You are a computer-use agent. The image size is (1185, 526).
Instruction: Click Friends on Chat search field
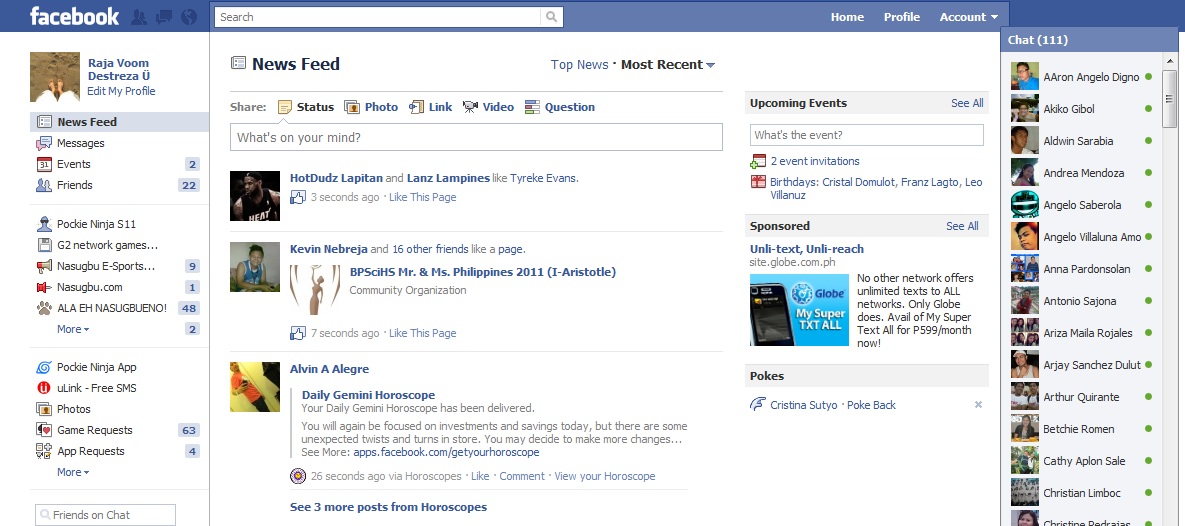click(105, 515)
